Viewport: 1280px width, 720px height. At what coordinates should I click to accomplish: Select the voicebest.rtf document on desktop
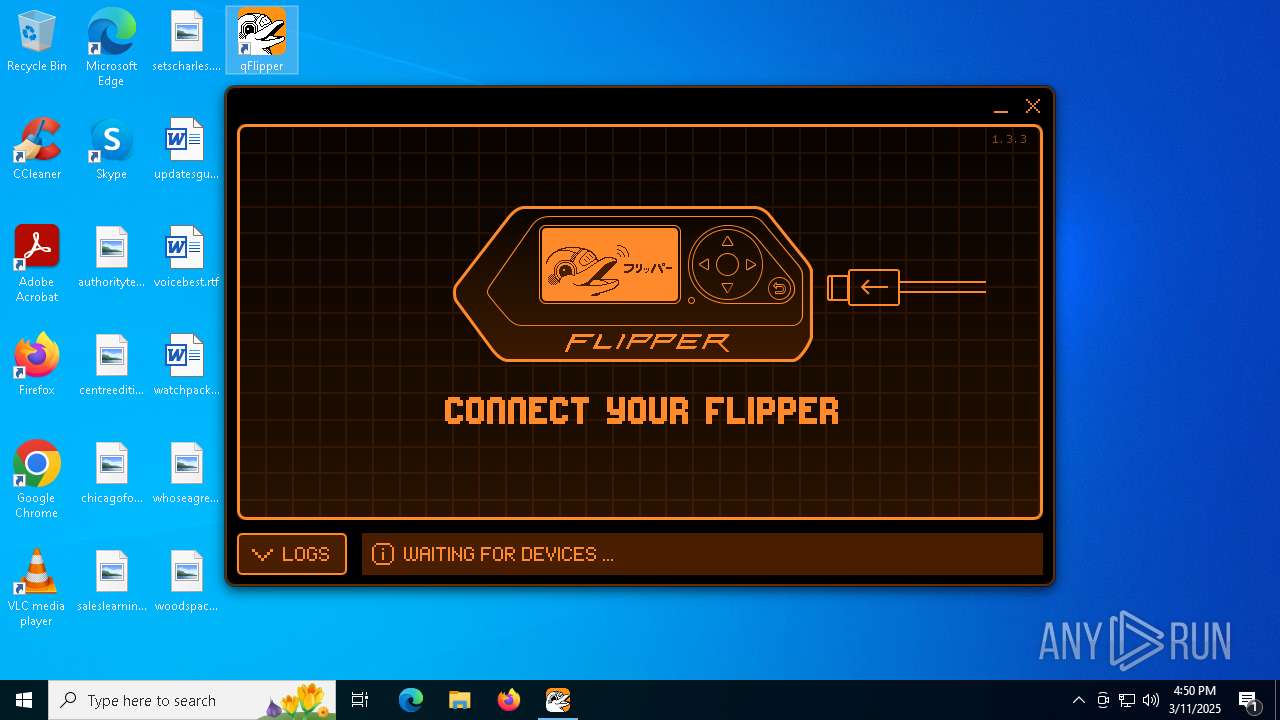tap(186, 257)
